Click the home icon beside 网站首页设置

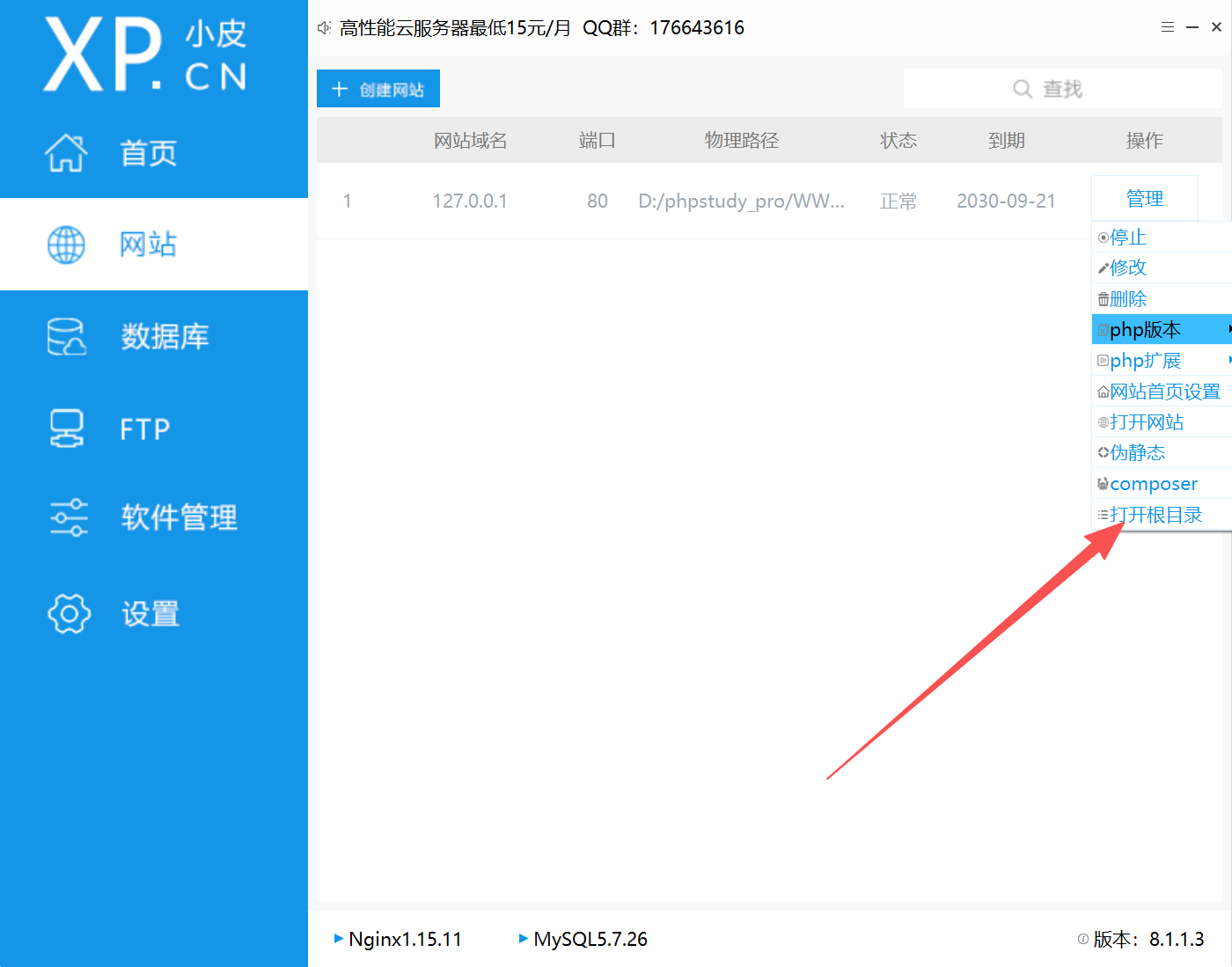pos(1104,392)
